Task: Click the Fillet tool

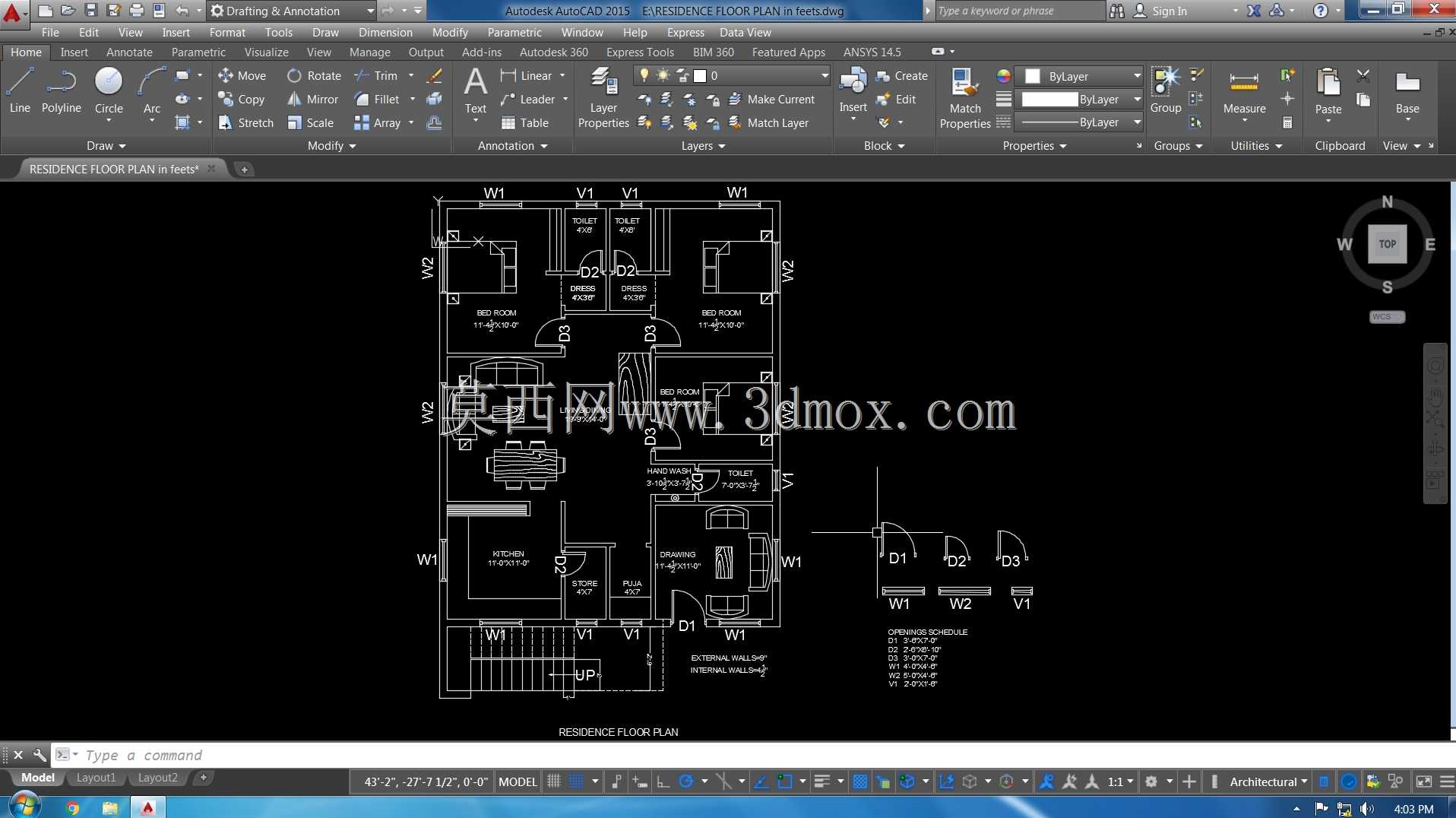Action: pyautogui.click(x=377, y=100)
